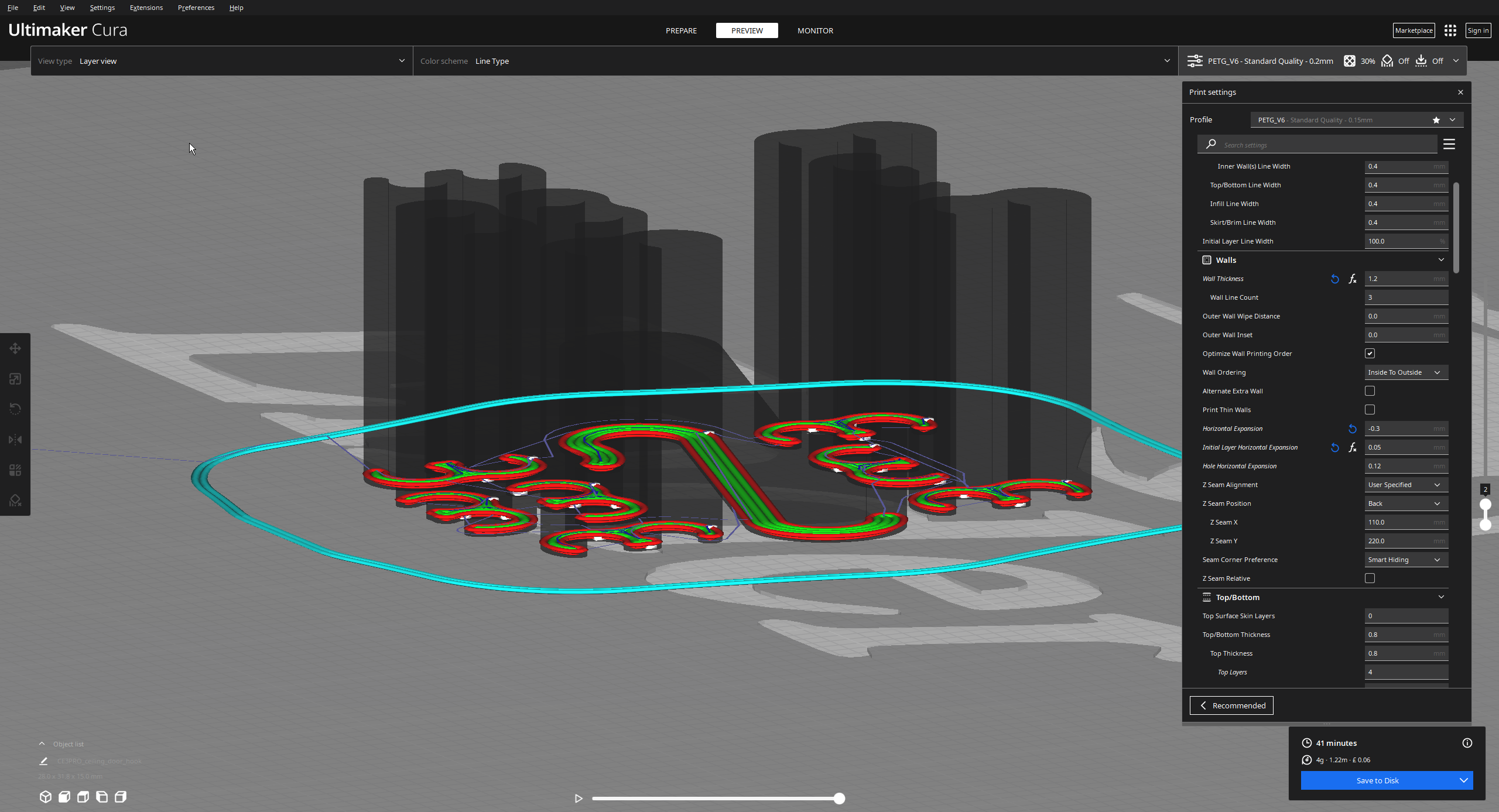The height and width of the screenshot is (812, 1499).
Task: Uncheck Optimize Wall Printing Order
Action: (1370, 353)
